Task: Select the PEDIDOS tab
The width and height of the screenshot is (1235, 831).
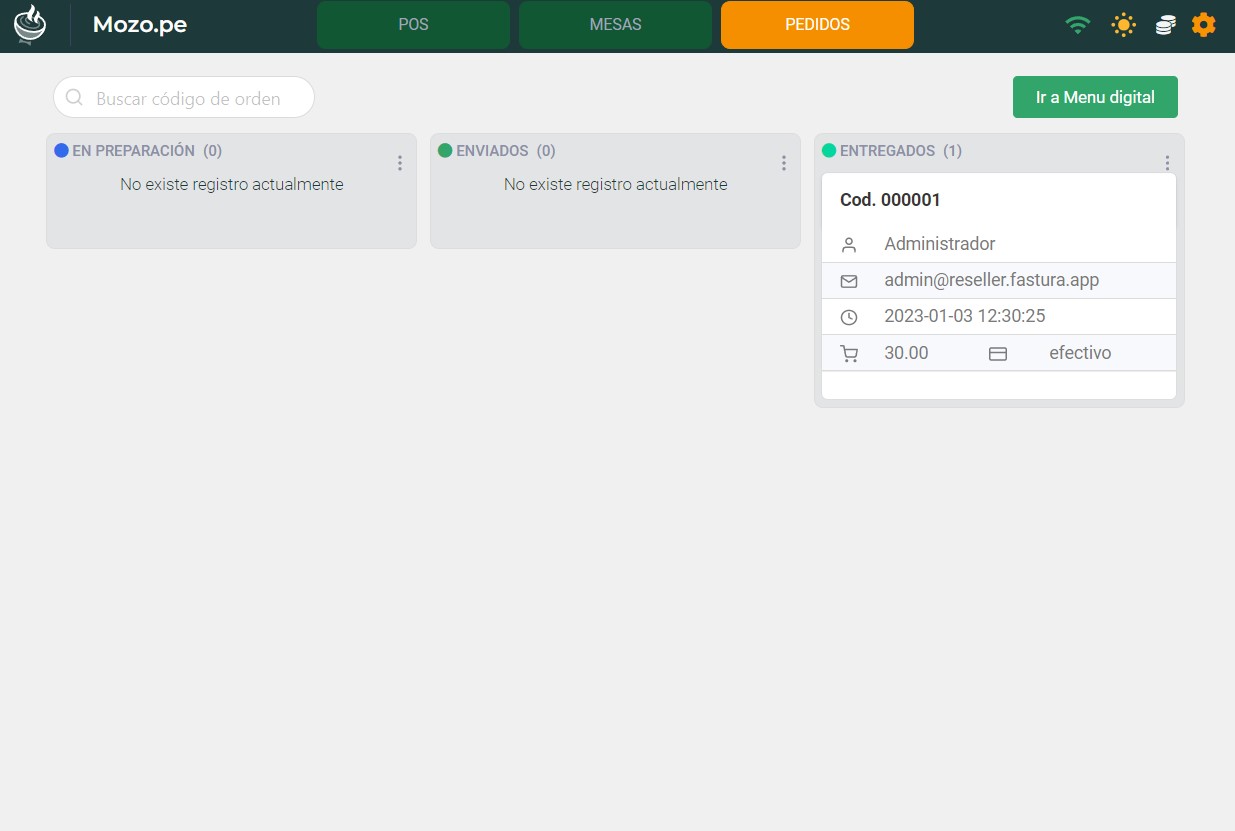Action: [x=817, y=25]
